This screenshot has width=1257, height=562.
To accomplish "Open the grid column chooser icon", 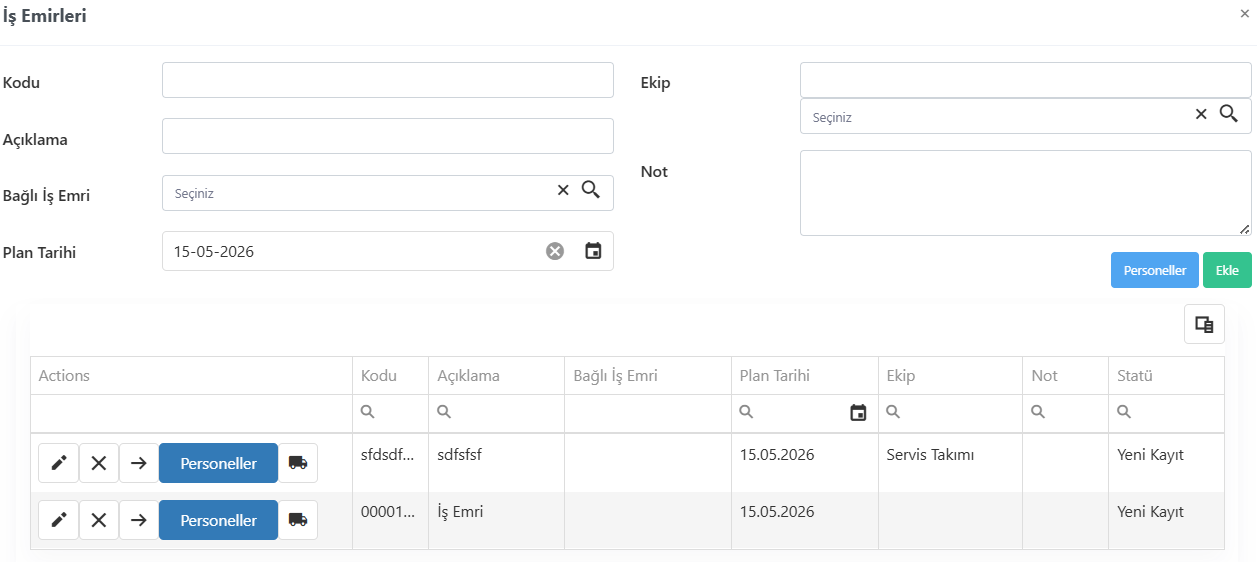I will (x=1204, y=324).
